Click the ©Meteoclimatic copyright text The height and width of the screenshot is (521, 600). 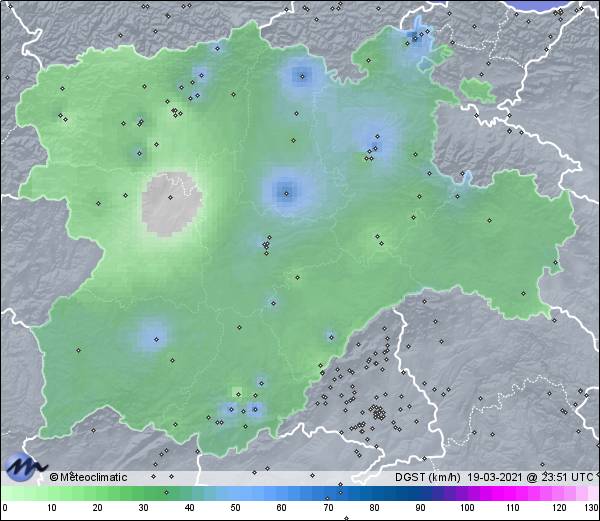pos(88,477)
